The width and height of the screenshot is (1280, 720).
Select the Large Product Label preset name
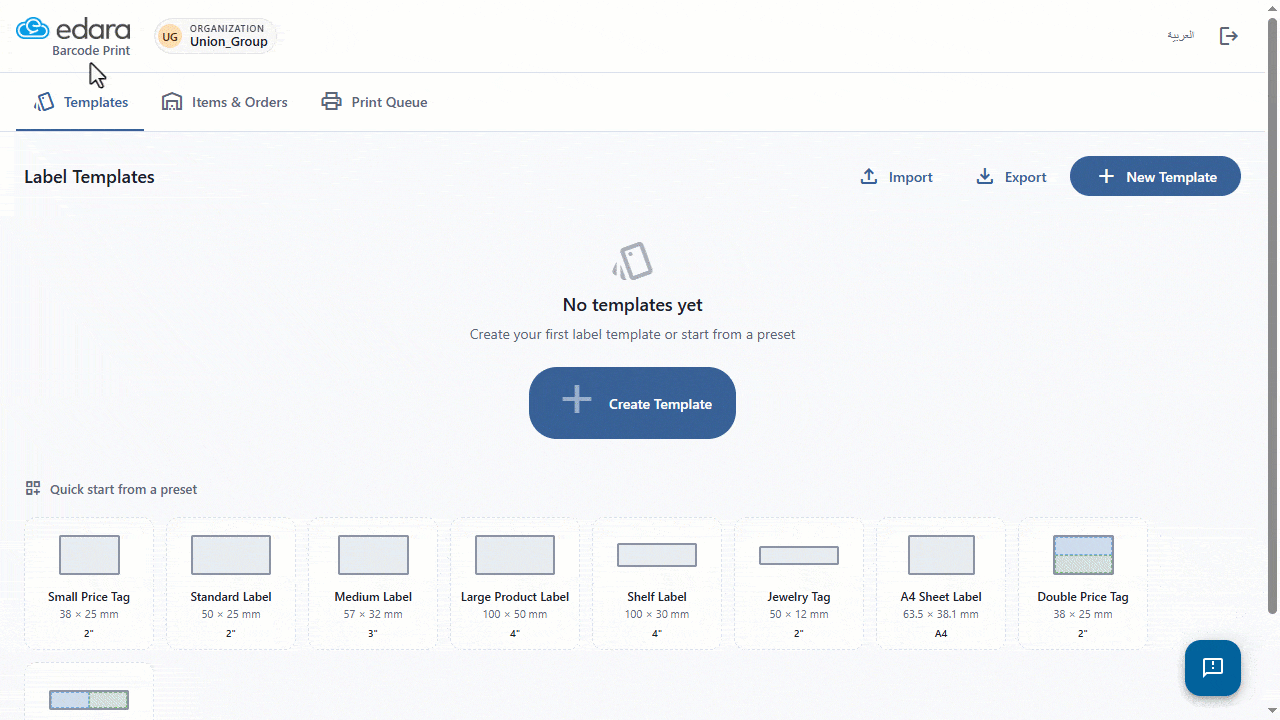pos(515,597)
